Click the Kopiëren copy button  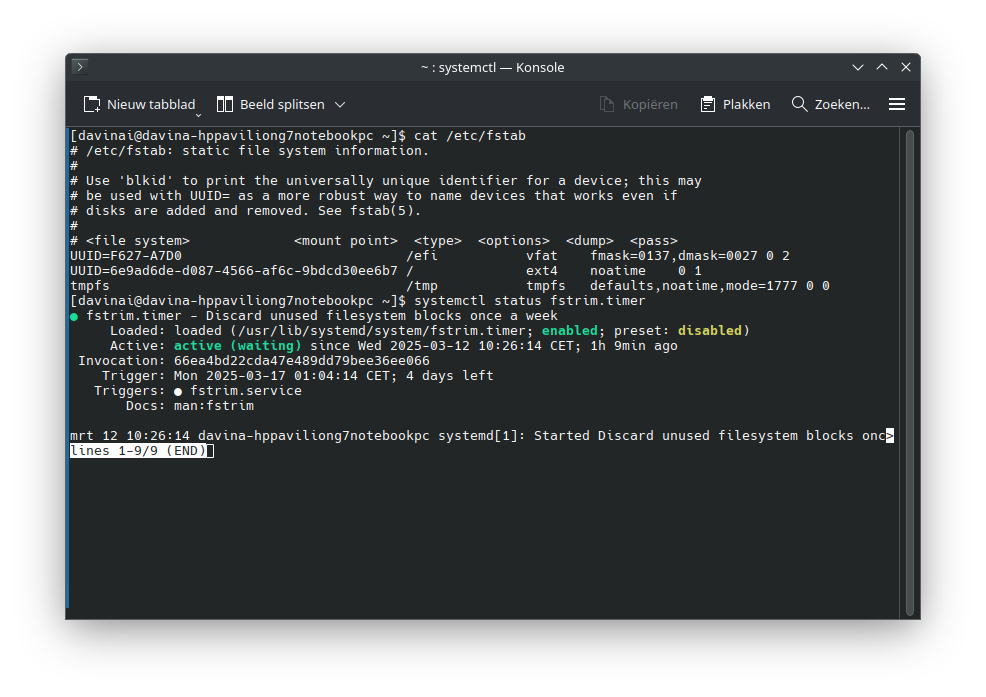click(x=638, y=104)
